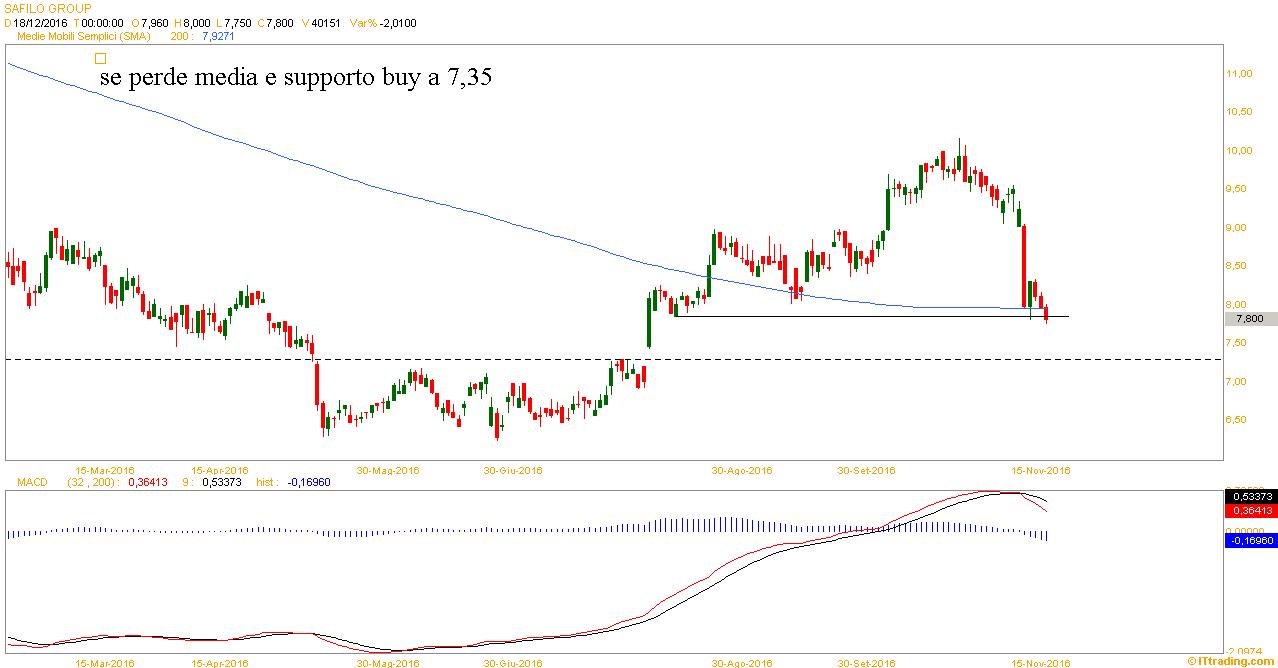The image size is (1278, 668).
Task: Click the SMA value 7,9271 in blue
Action: tap(218, 36)
